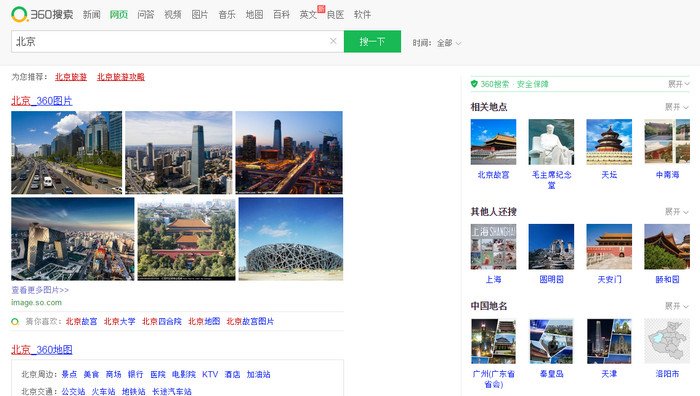Expand the 相关地点 section
Screen dimensions: 700x396
tap(677, 107)
